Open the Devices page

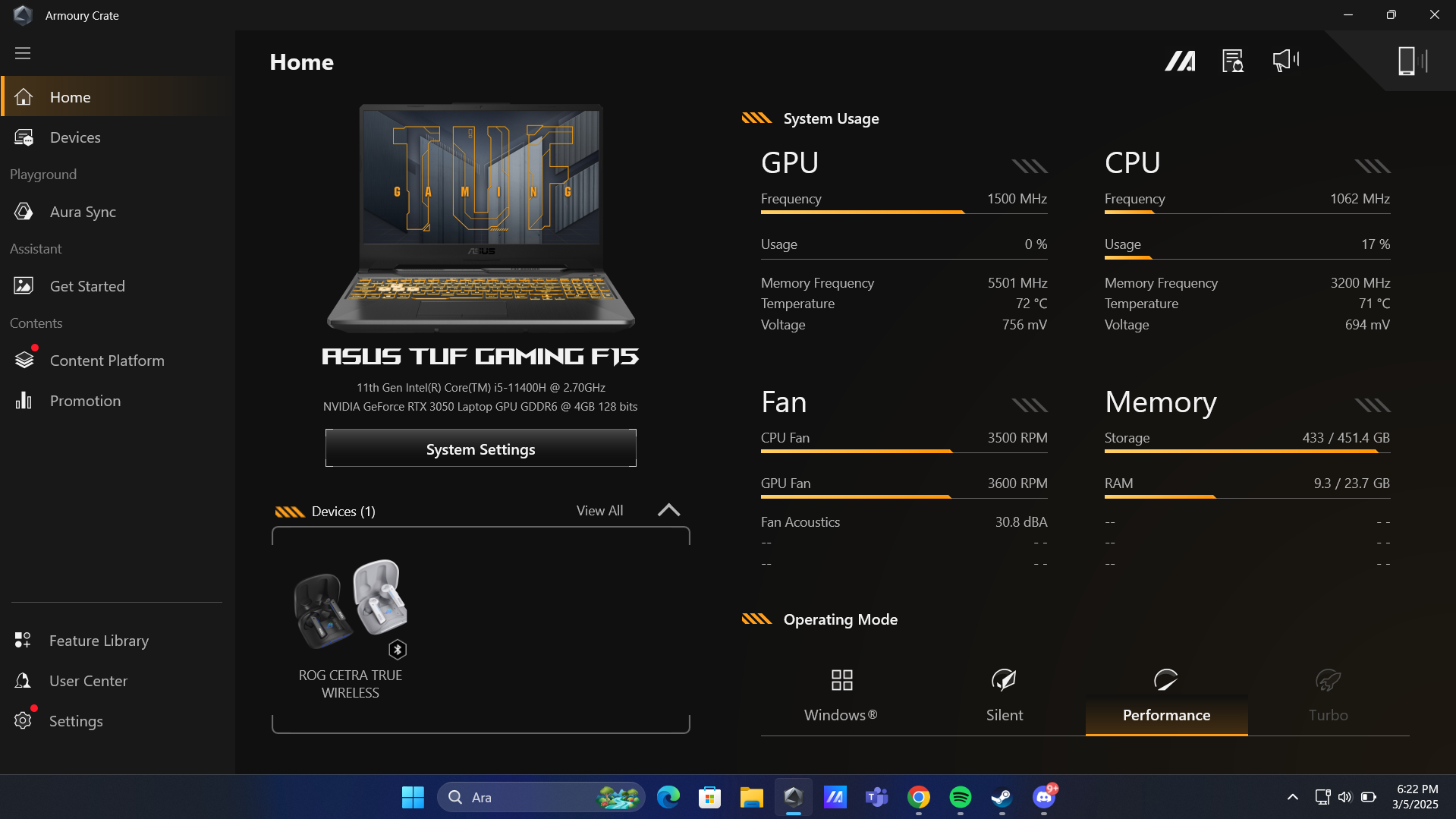[118, 137]
